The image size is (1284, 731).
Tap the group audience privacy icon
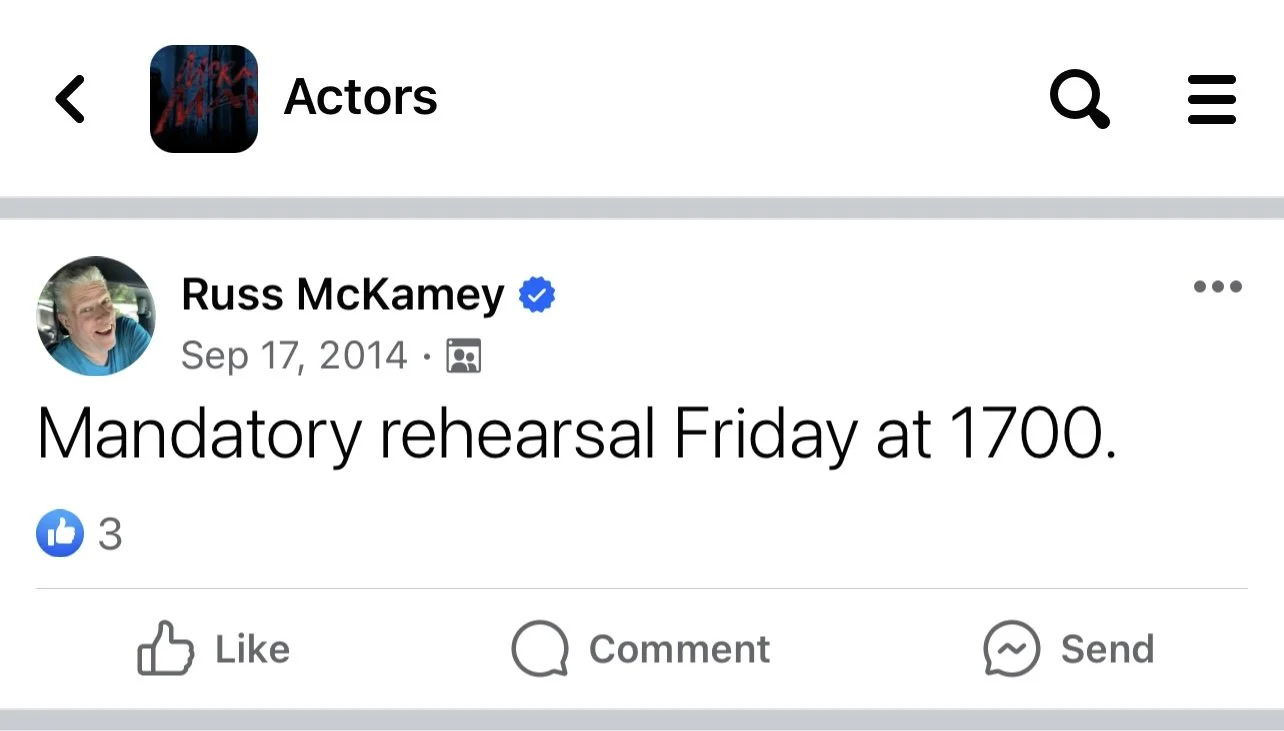click(x=463, y=356)
